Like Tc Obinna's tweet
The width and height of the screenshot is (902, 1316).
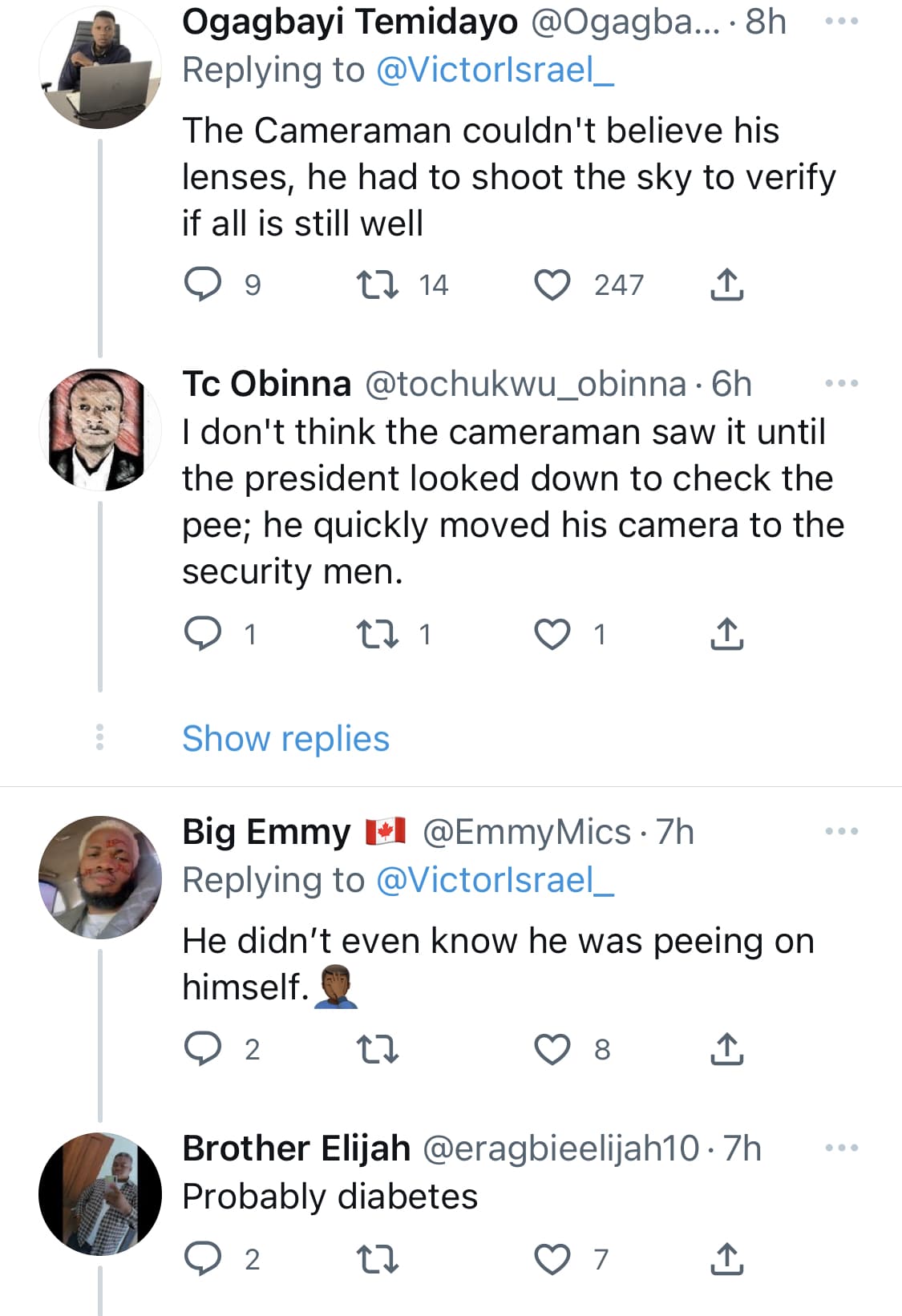coord(552,634)
